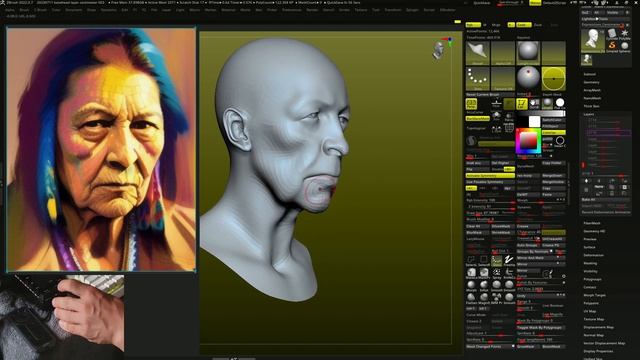Click the white main color swatch

click(534, 121)
